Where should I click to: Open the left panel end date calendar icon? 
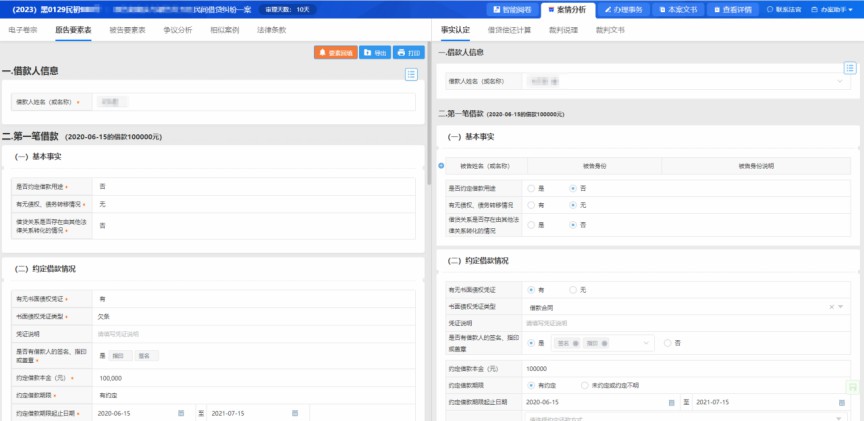295,413
